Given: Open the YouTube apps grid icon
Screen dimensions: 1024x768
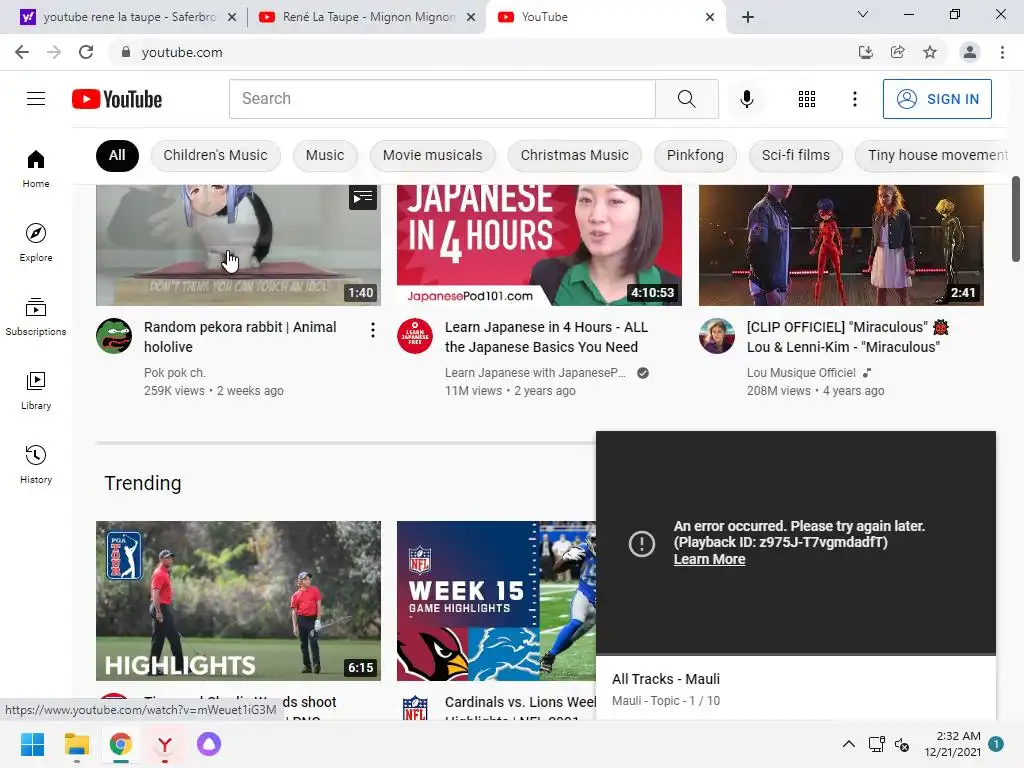Looking at the screenshot, I should pyautogui.click(x=807, y=99).
